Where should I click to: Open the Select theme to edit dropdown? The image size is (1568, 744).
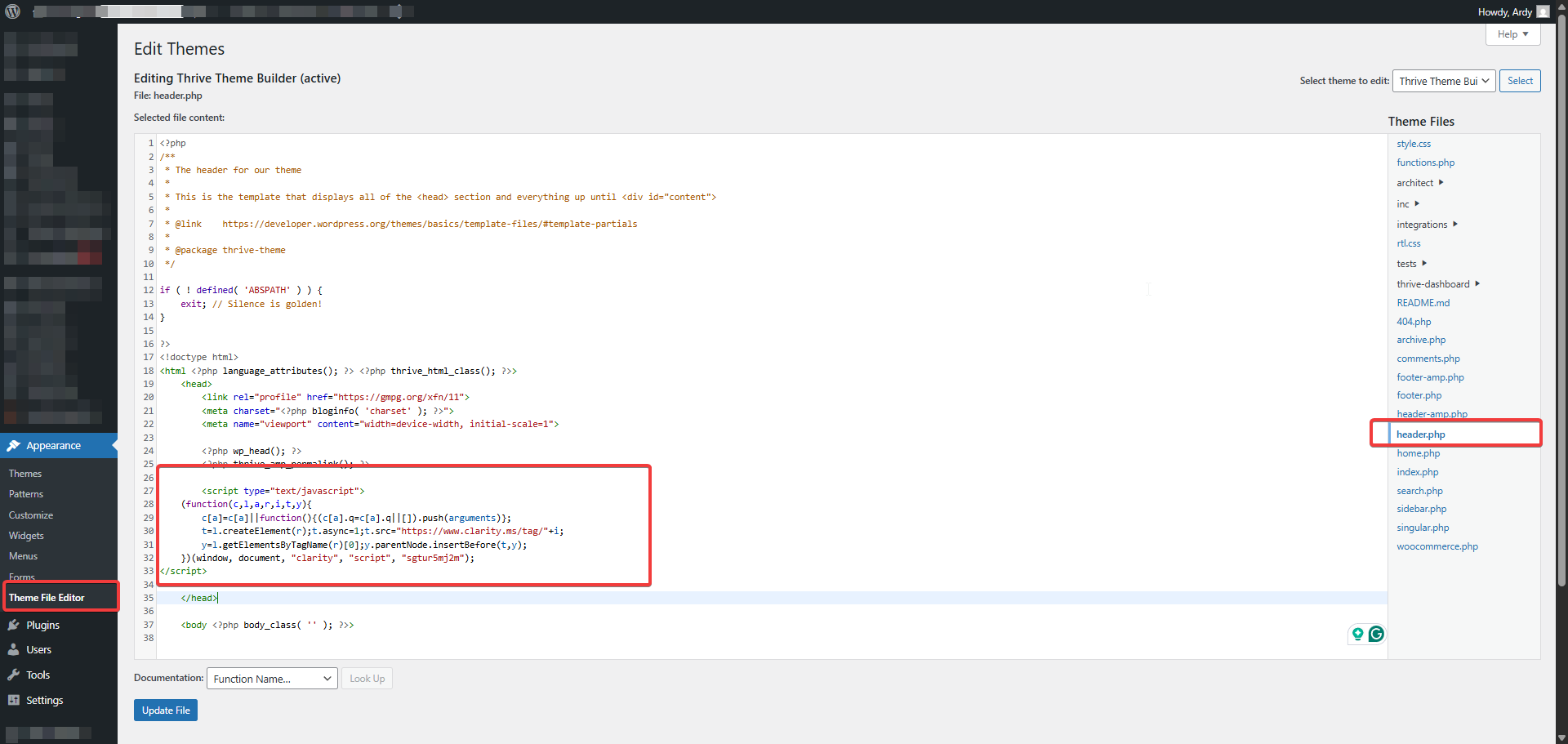coord(1444,81)
